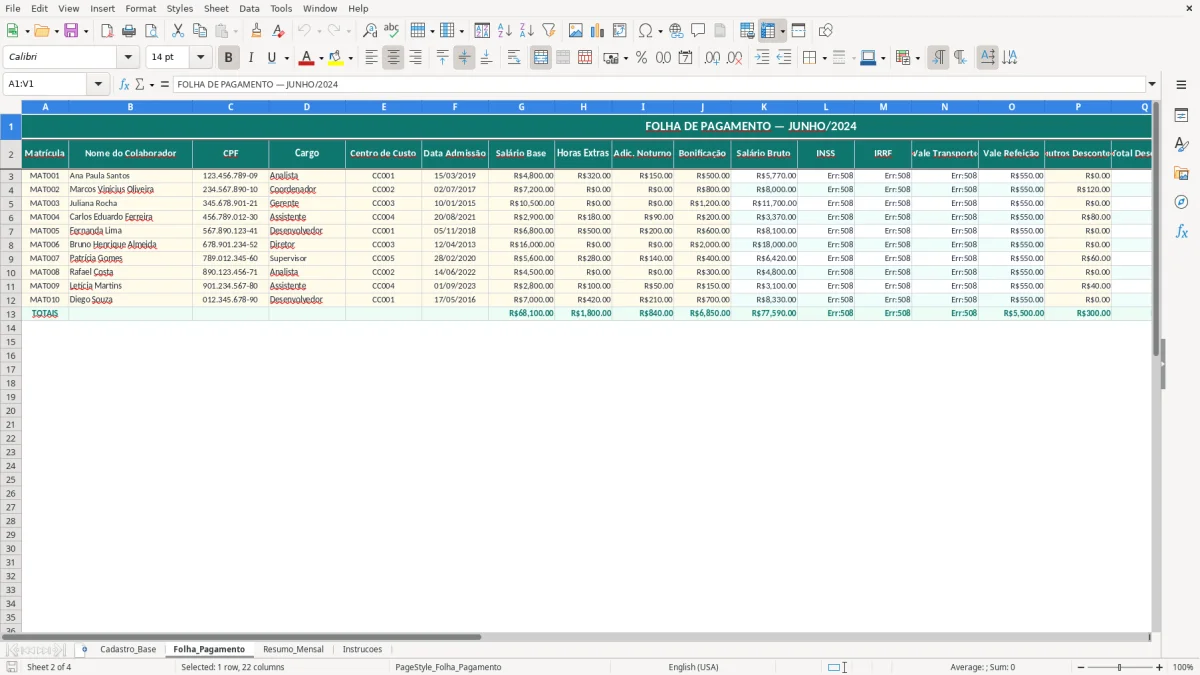
Task: Open the Select Function sigma dropdown
Action: click(x=152, y=84)
